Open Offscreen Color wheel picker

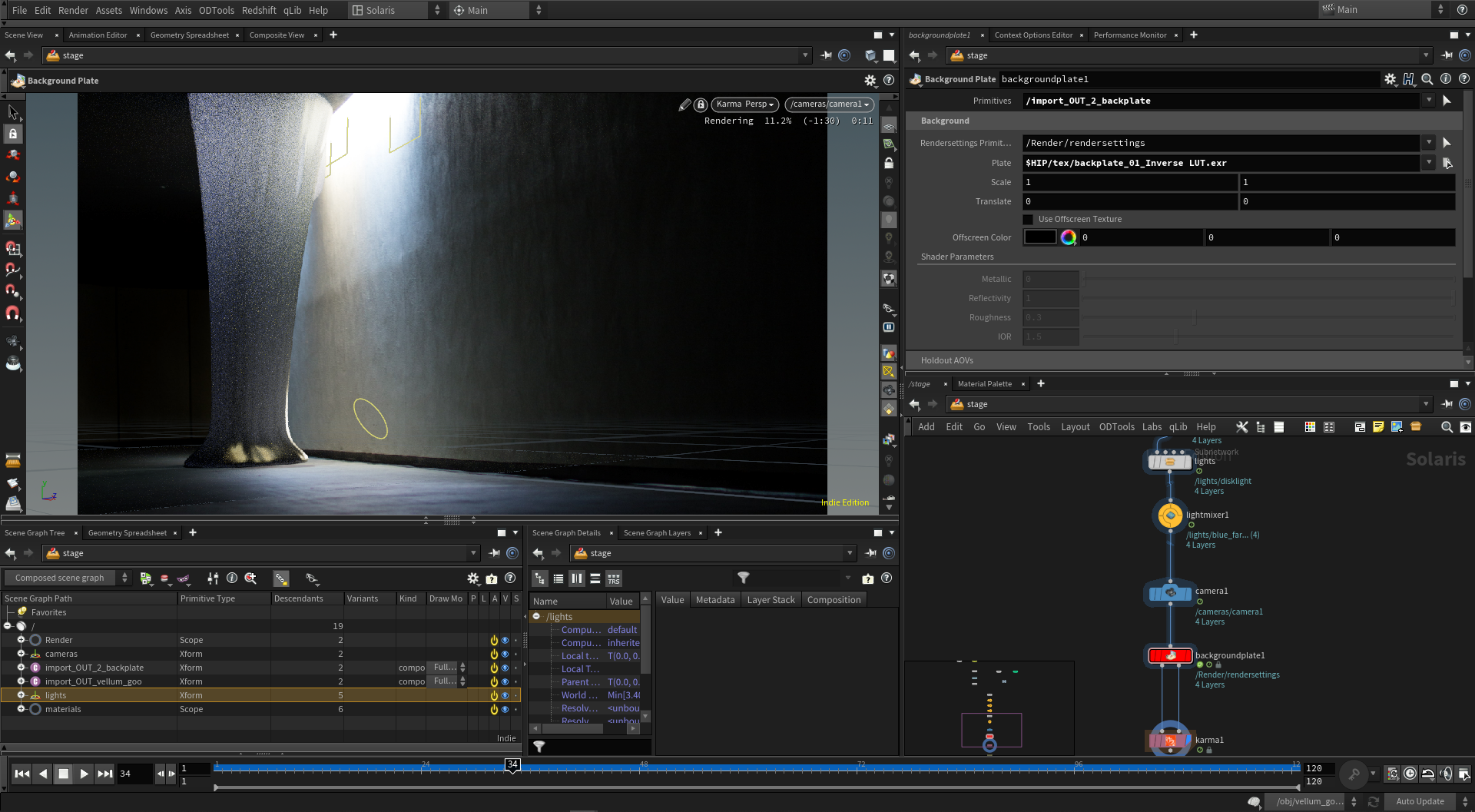pyautogui.click(x=1069, y=237)
